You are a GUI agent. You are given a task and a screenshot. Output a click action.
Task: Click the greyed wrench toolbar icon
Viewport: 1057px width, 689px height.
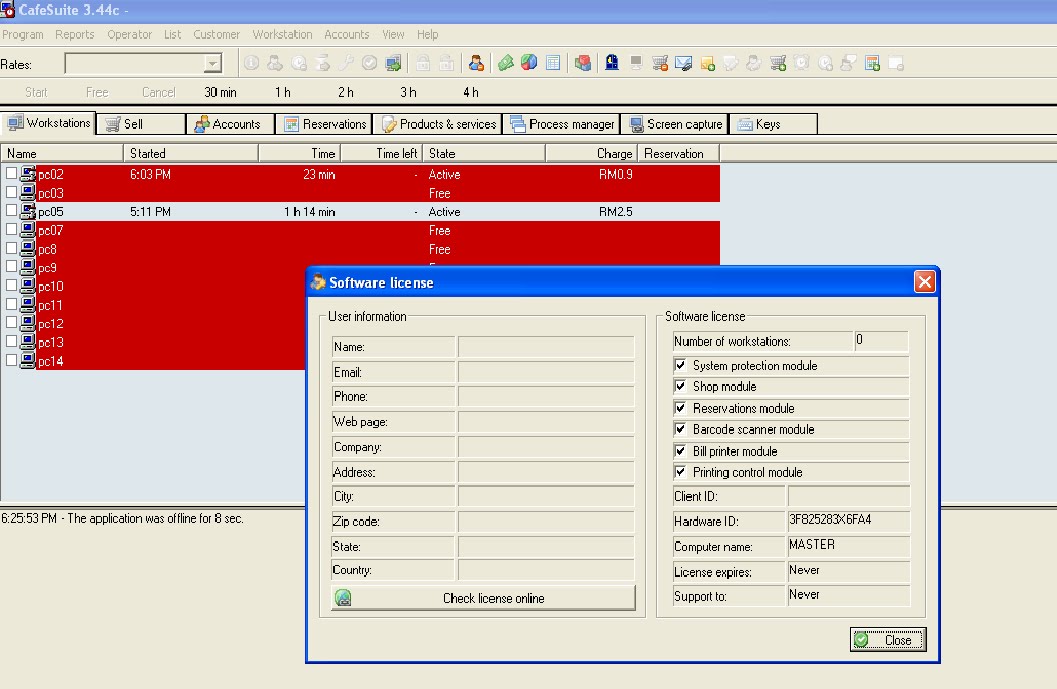pos(346,63)
